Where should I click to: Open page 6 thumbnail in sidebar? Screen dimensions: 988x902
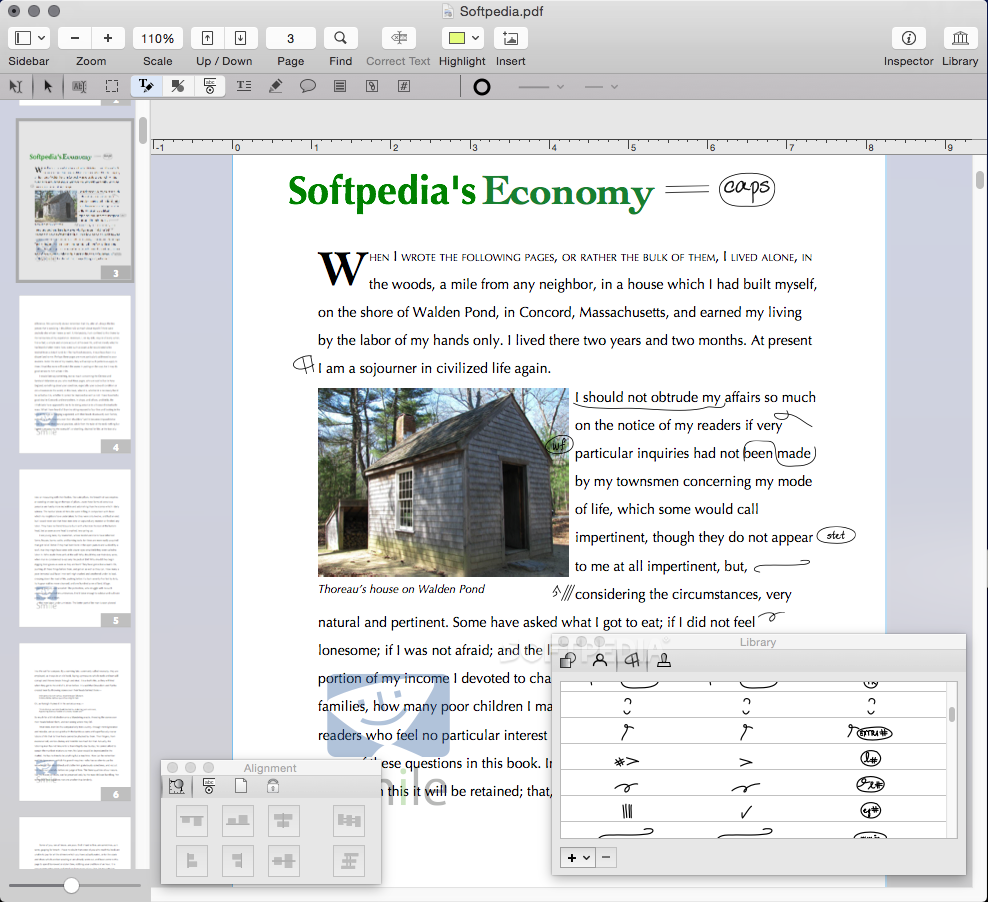75,722
